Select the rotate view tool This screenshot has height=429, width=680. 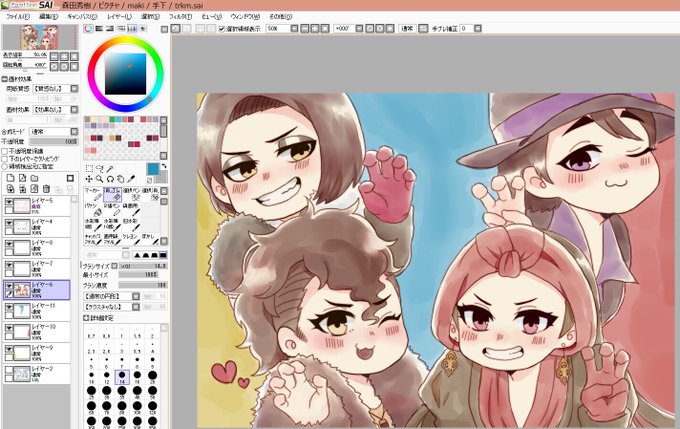tap(110, 179)
